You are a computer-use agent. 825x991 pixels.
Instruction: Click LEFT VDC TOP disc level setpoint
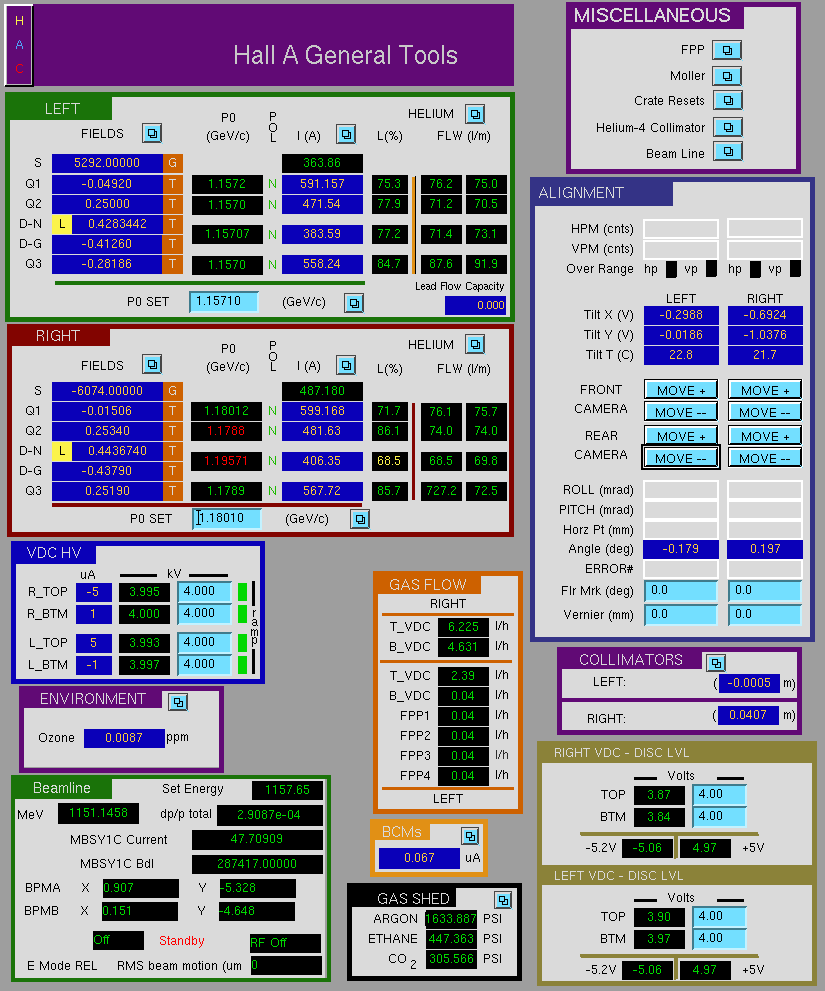pyautogui.click(x=719, y=916)
